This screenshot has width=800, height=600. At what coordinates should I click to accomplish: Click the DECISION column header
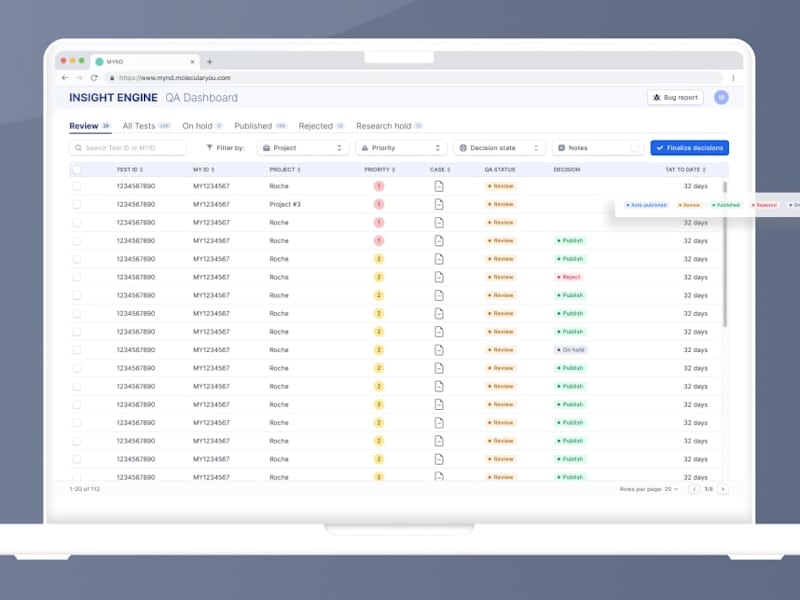click(x=567, y=169)
